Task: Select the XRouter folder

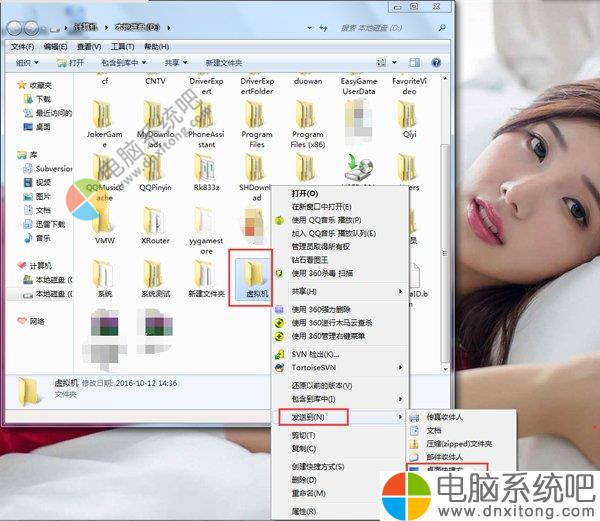Action: click(155, 226)
